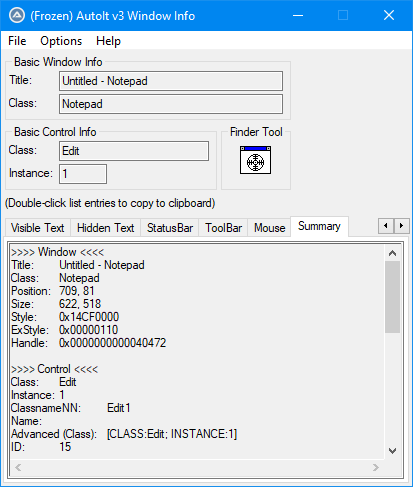413x487 pixels.
Task: Click the control Class field 'Edit'
Action: point(134,151)
